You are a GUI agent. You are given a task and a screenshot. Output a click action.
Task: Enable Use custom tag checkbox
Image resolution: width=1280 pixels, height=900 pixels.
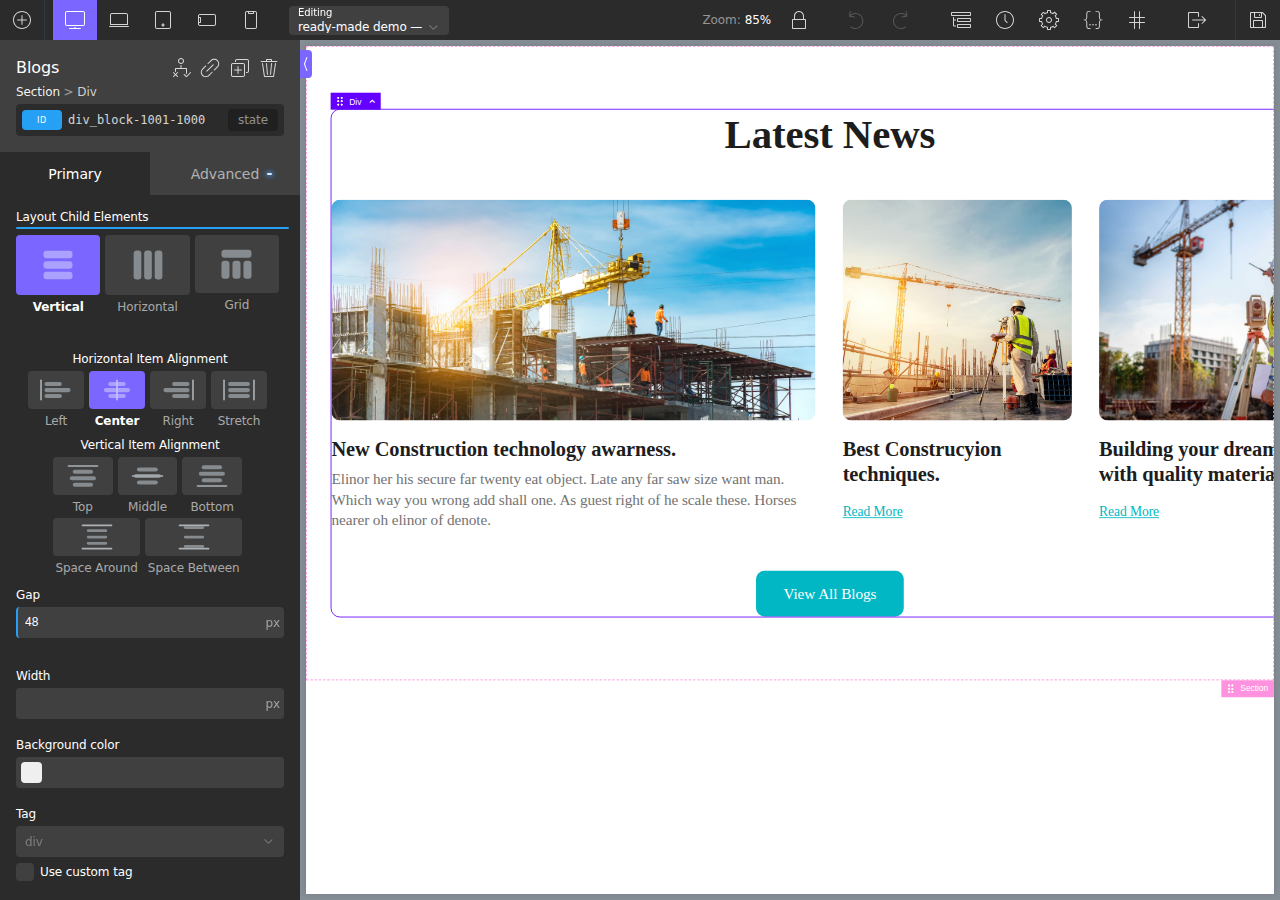pos(25,872)
